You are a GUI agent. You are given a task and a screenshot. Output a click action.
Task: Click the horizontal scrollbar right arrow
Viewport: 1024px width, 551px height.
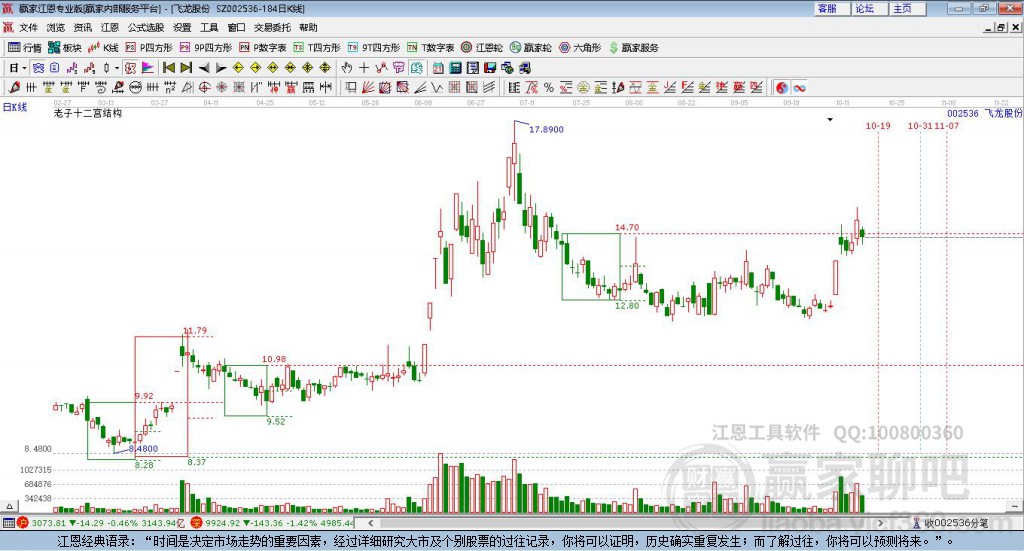click(x=880, y=523)
